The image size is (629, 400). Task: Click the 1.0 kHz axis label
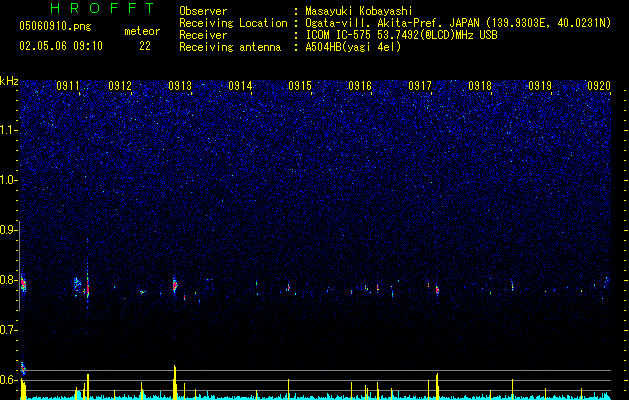coord(8,180)
